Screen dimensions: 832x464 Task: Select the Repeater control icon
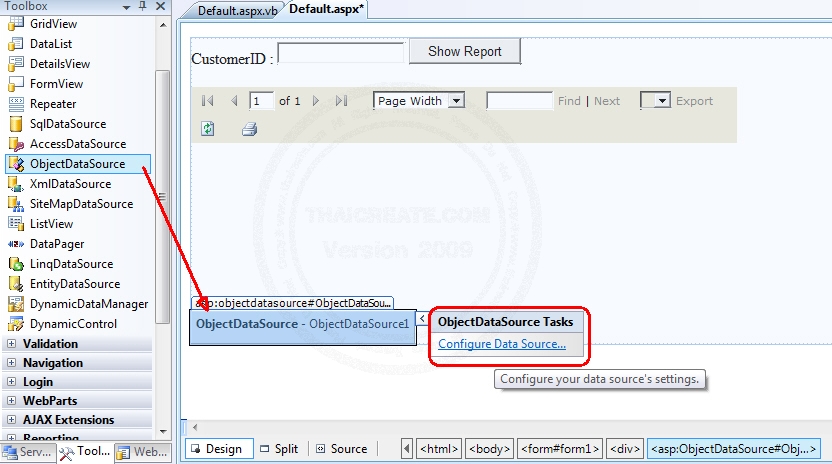[16, 104]
